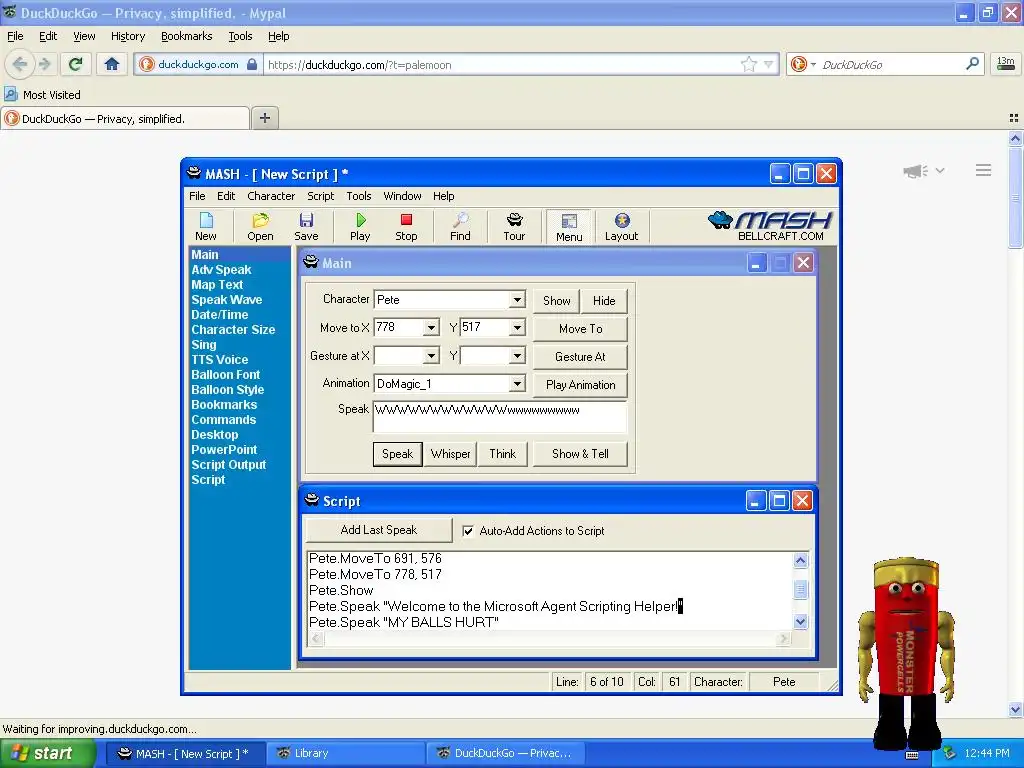This screenshot has width=1024, height=768.
Task: Click the Script editor horizontal scrollbar track
Action: coord(549,638)
